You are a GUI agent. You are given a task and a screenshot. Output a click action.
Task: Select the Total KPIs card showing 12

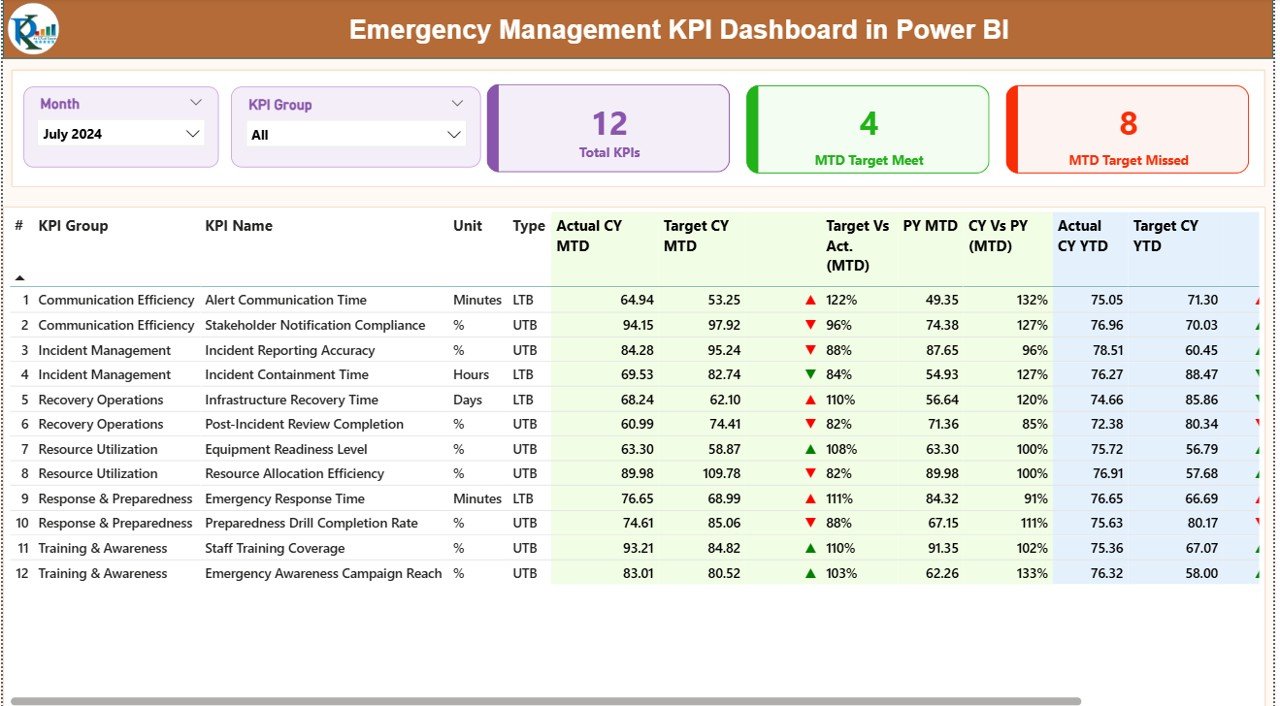[x=608, y=128]
